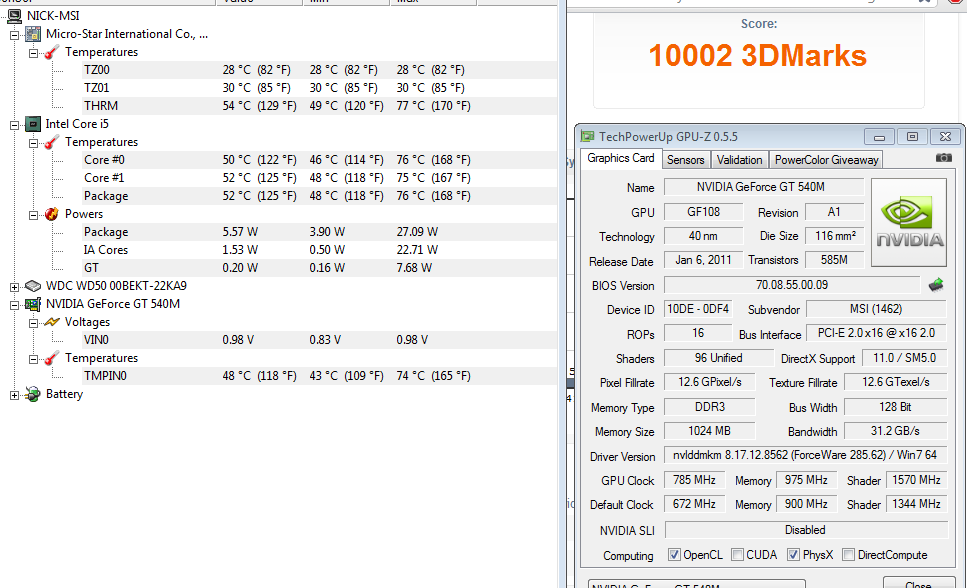This screenshot has width=967, height=588.
Task: Toggle the OpenCL checkbox
Action: (x=674, y=555)
